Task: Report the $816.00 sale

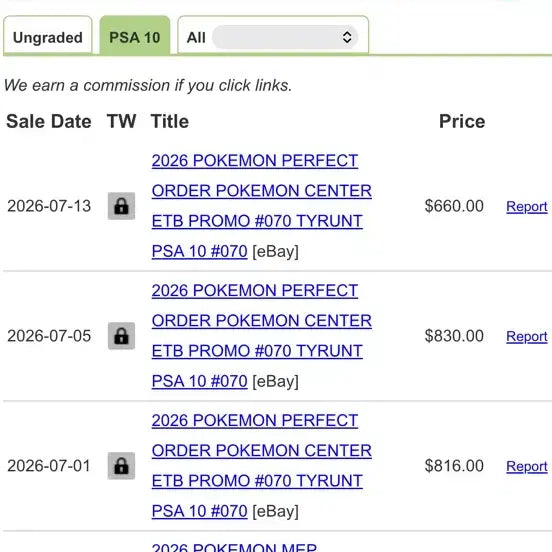Action: [x=527, y=466]
